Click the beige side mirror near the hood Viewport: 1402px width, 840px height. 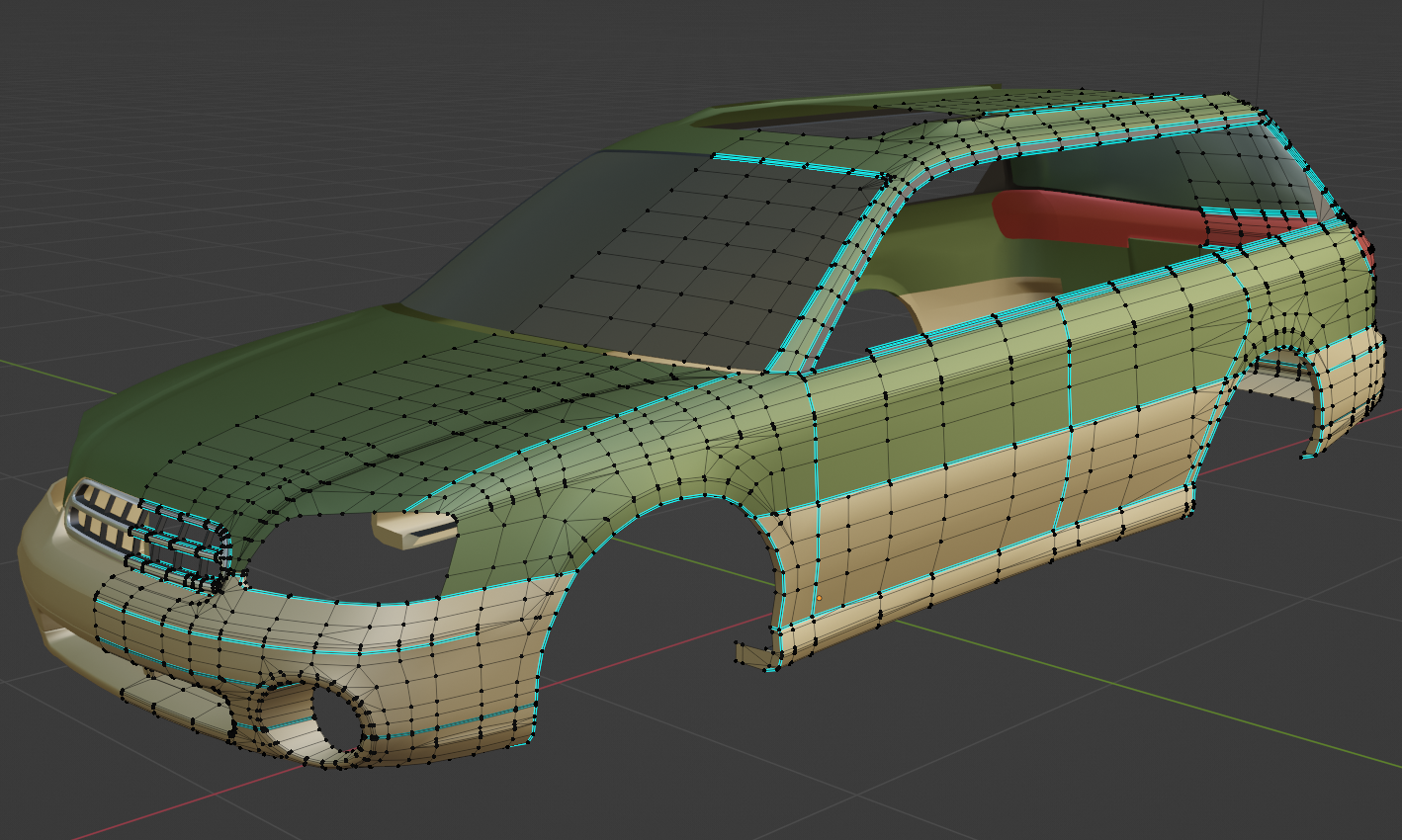coord(413,530)
